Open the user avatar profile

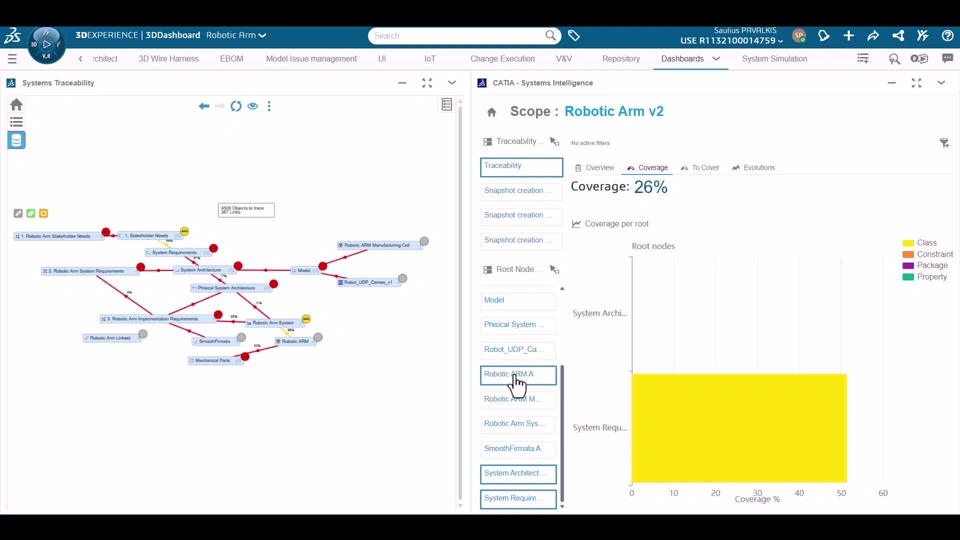pos(798,36)
